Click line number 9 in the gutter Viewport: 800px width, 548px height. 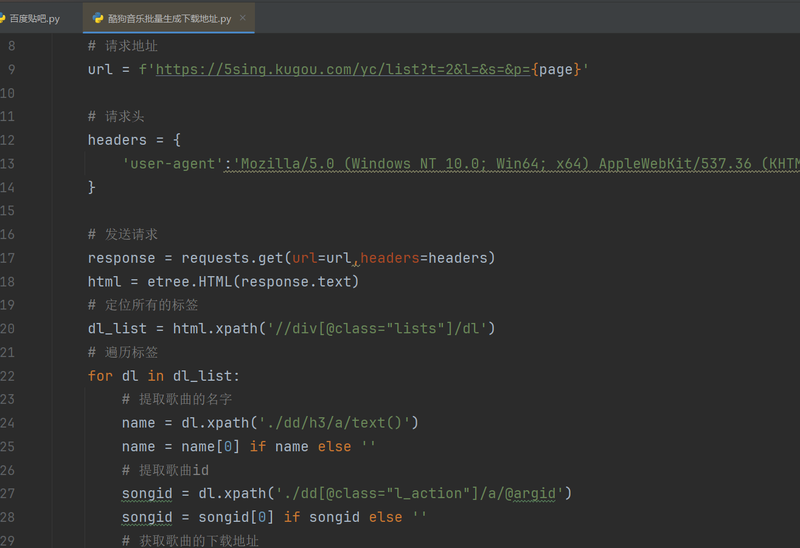(x=11, y=69)
